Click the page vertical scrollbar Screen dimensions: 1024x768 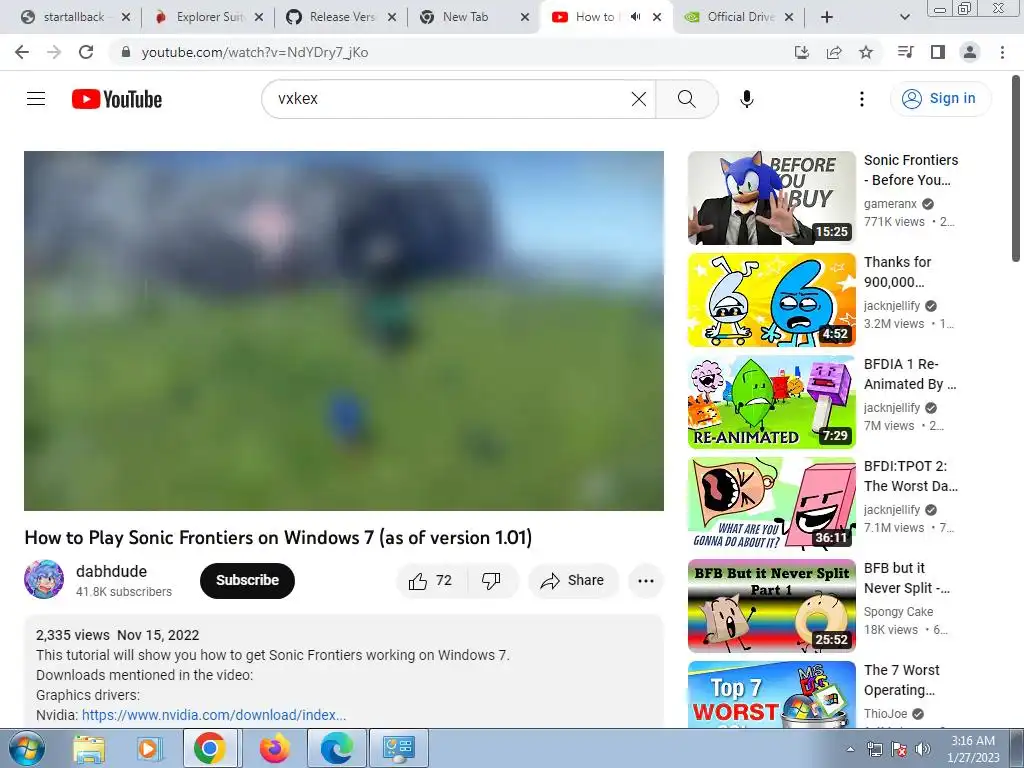pos(1016,168)
